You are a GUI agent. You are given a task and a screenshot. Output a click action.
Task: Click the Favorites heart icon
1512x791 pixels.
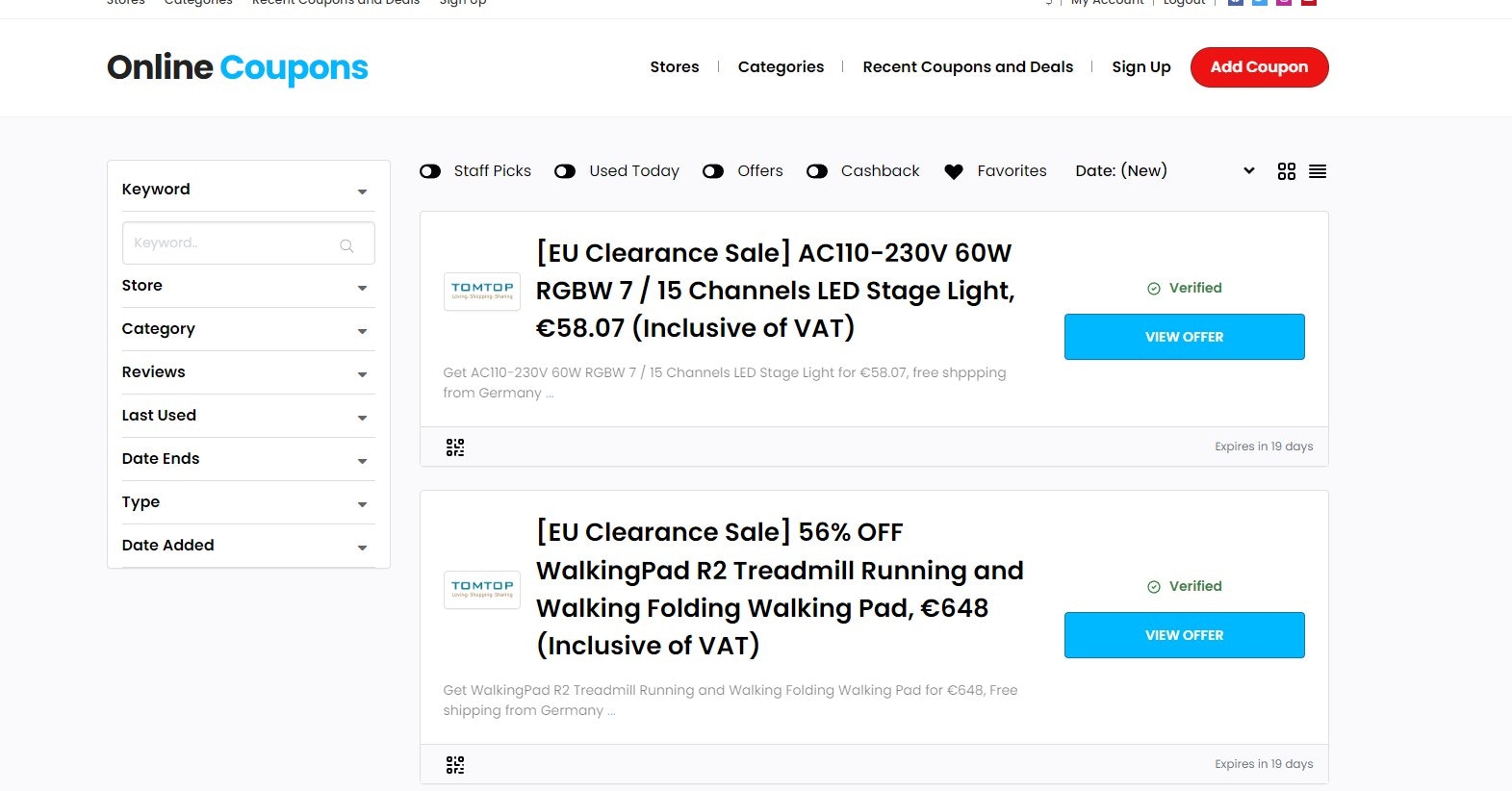(954, 171)
